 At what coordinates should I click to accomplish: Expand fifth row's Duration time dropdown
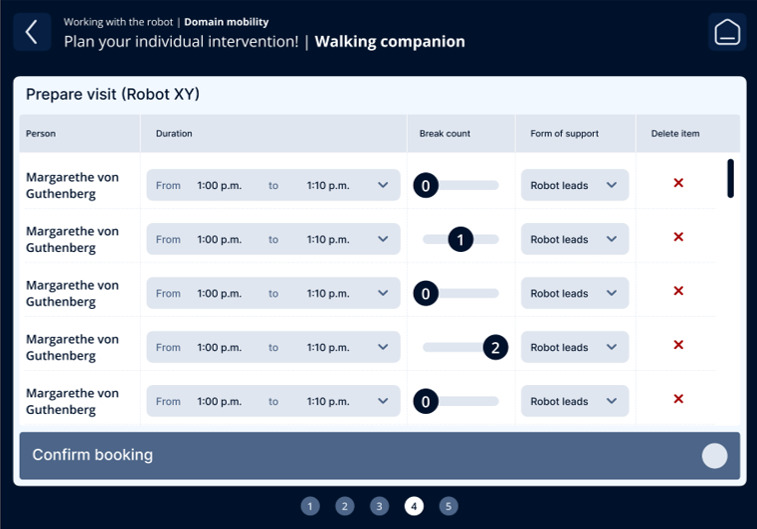coord(273,401)
